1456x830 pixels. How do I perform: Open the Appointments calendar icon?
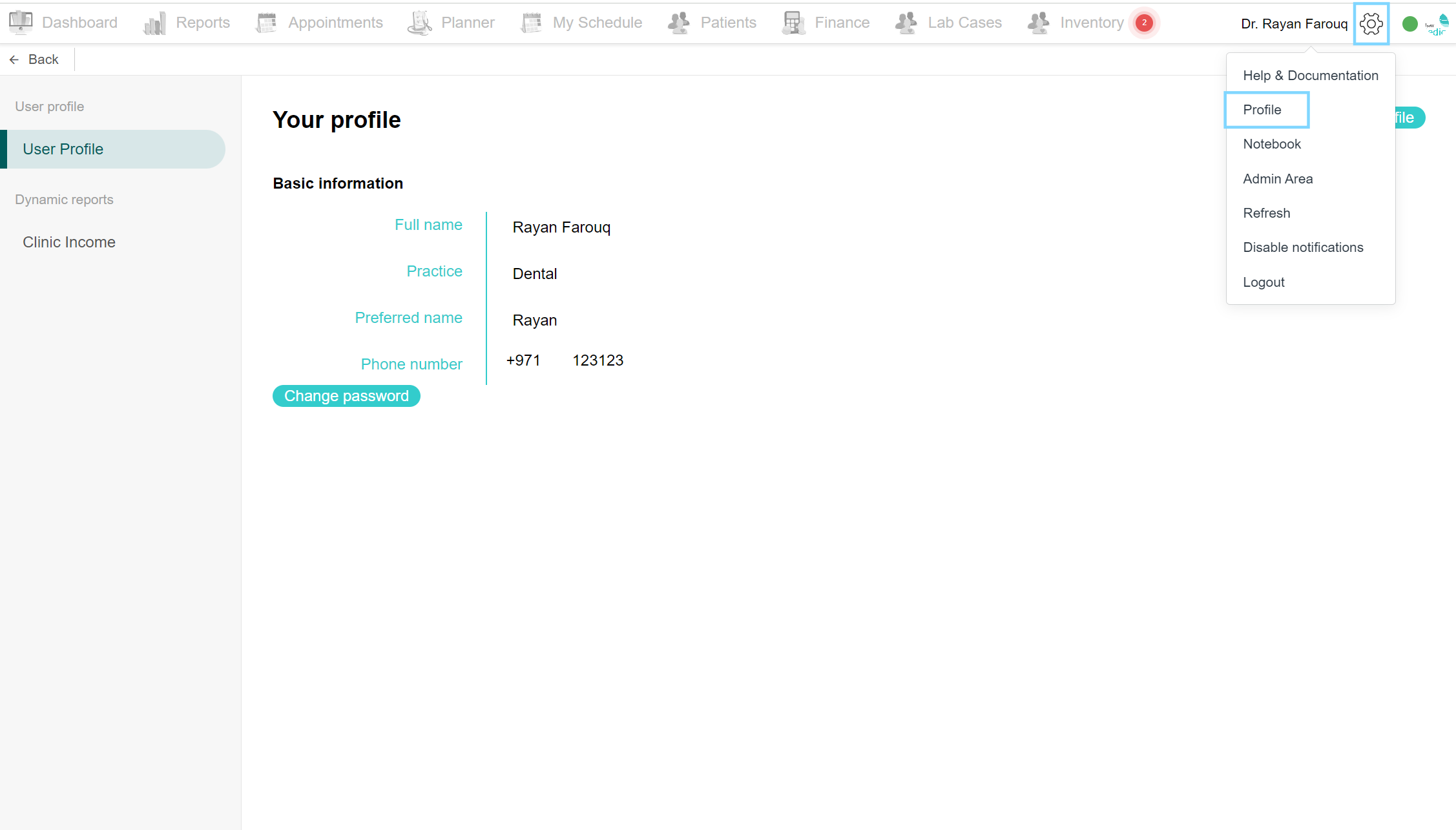pyautogui.click(x=266, y=23)
